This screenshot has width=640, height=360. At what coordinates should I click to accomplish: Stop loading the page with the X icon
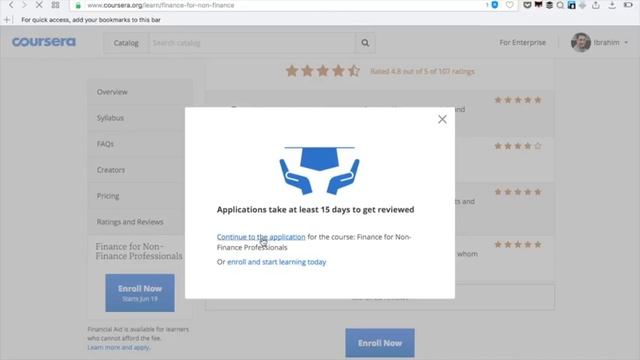[x=39, y=5]
